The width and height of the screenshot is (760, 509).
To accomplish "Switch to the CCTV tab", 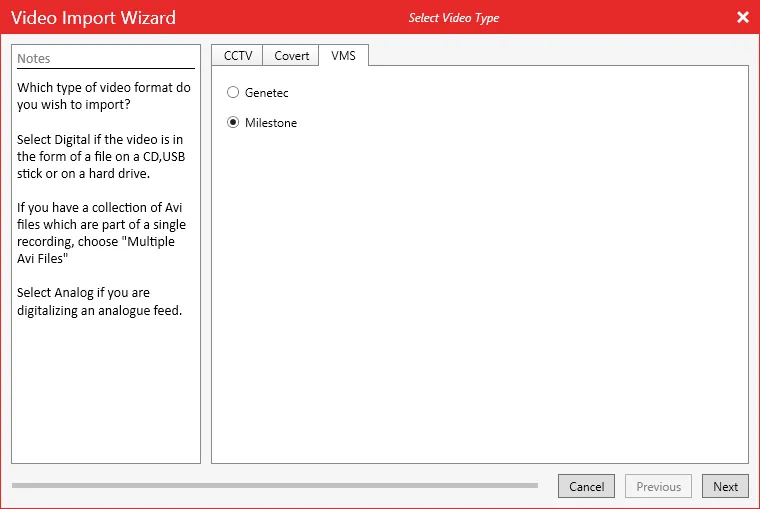I will click(238, 56).
